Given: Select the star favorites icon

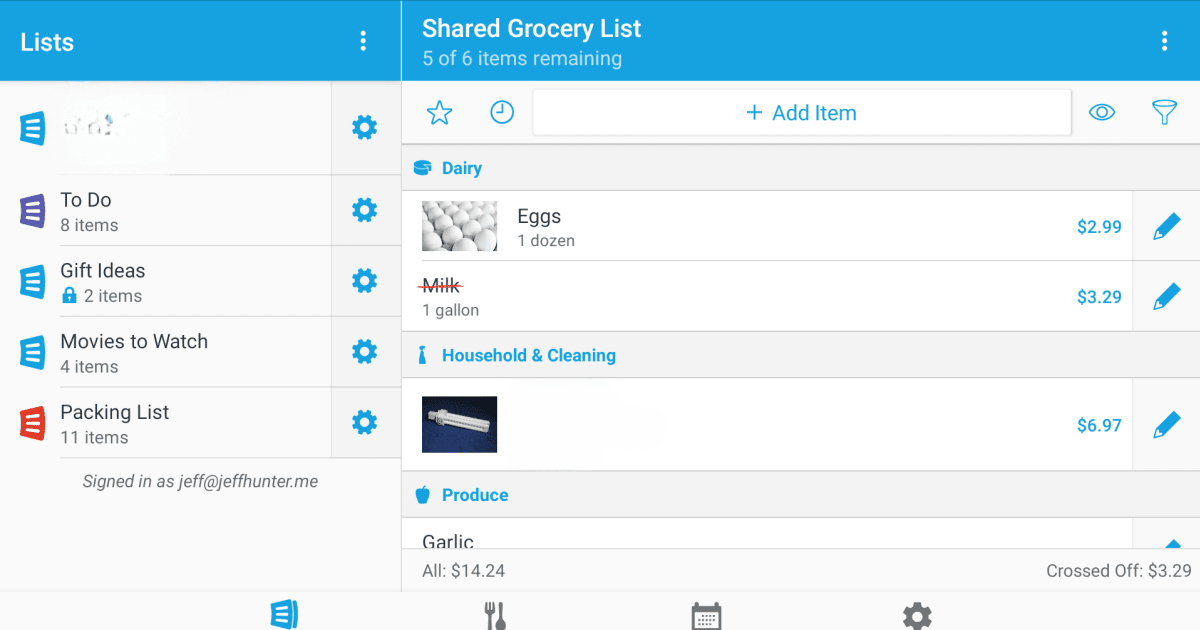Looking at the screenshot, I should (x=440, y=112).
